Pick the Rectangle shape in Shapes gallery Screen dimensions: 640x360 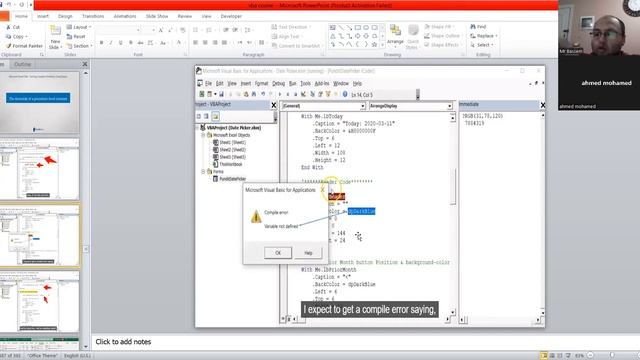(358, 28)
